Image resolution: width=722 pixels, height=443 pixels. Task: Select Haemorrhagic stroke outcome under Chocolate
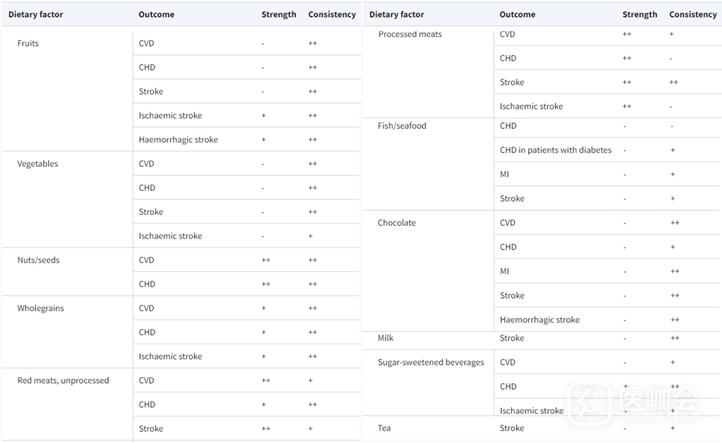click(x=539, y=320)
